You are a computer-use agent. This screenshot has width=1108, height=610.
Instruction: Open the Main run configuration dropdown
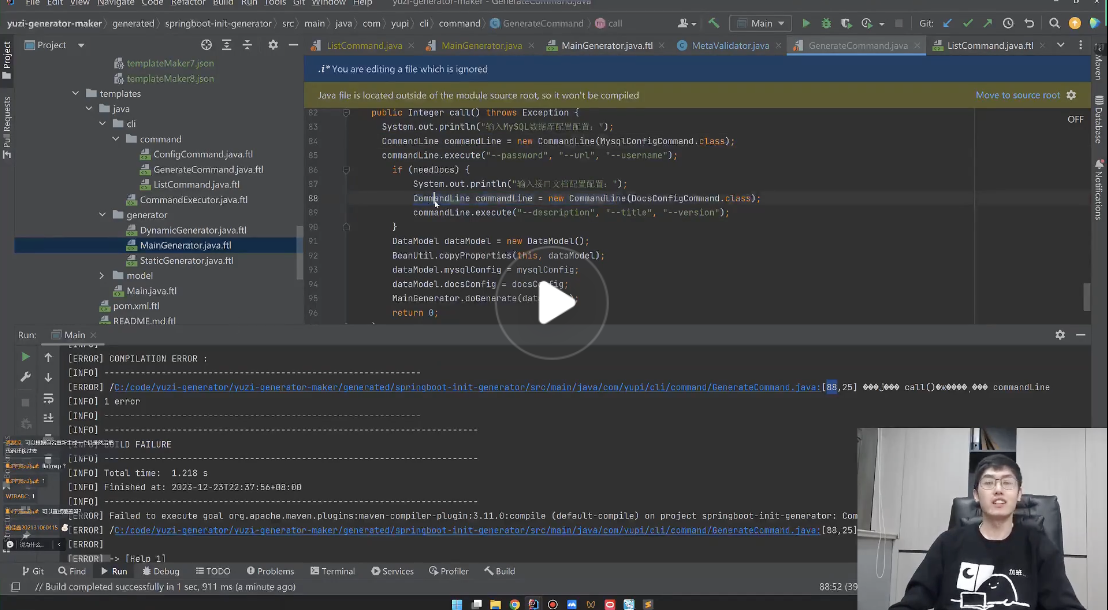[x=760, y=23]
